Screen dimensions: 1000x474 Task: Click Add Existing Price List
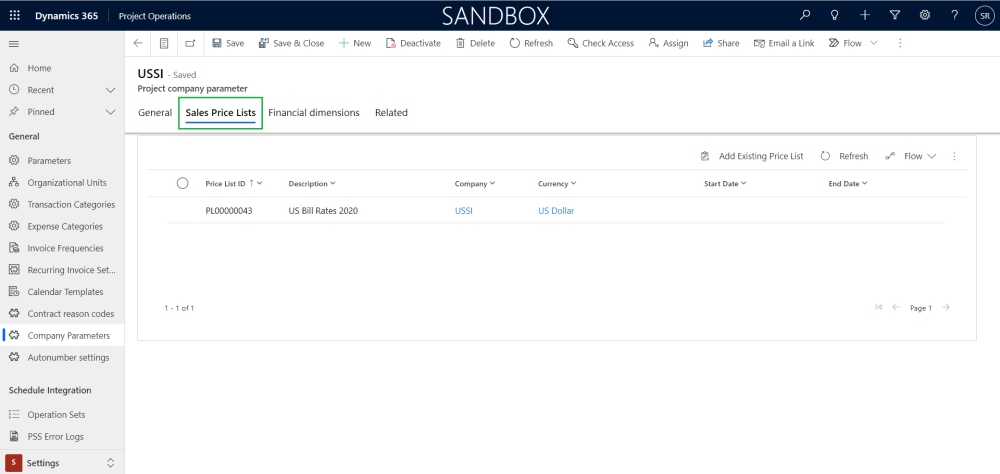751,156
